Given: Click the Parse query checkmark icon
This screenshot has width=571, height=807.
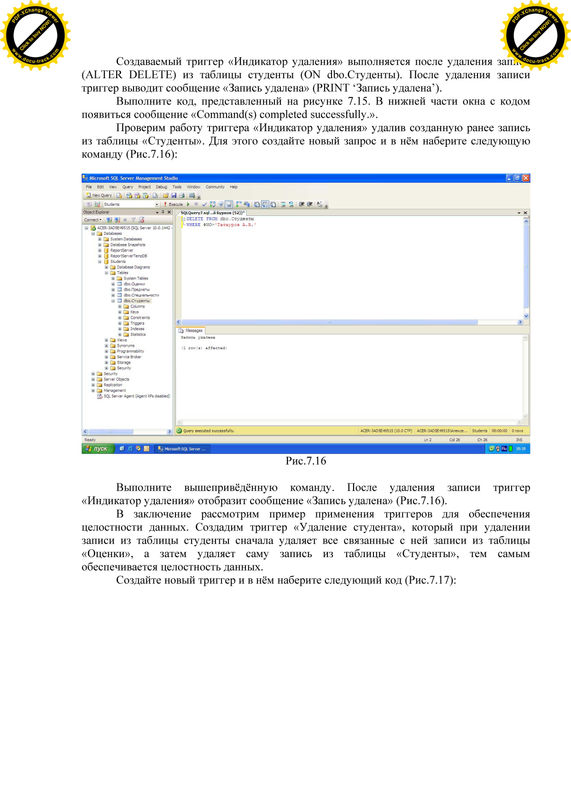Looking at the screenshot, I should [204, 204].
